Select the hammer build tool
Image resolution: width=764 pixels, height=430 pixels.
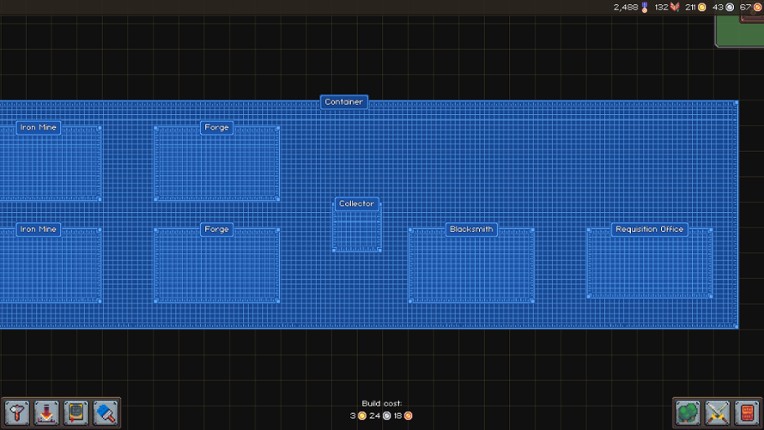[x=17, y=412]
